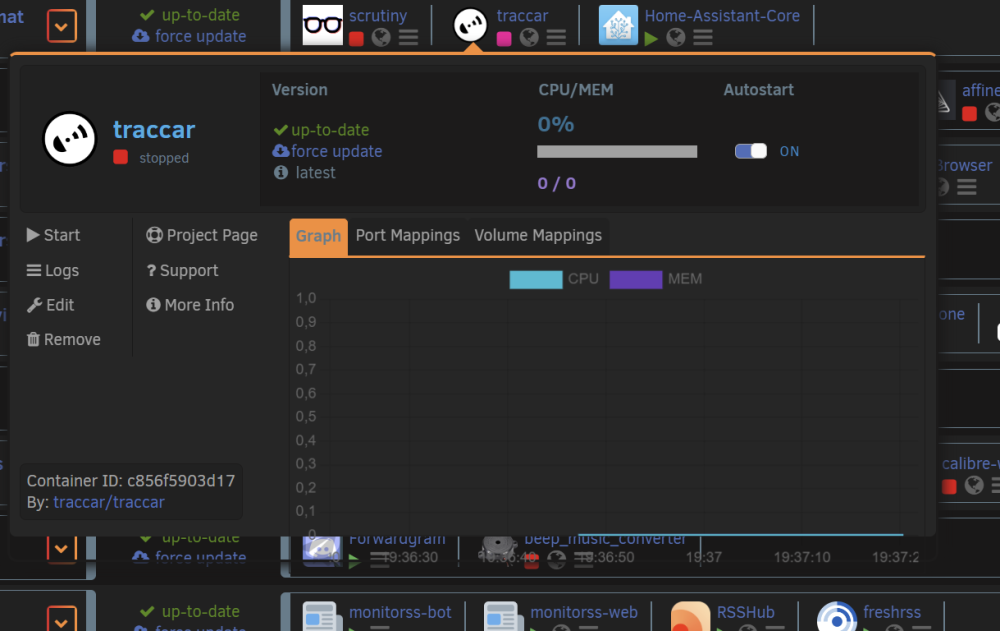The image size is (1000, 631).
Task: Click the traccar icon in top row
Action: pyautogui.click(x=470, y=25)
